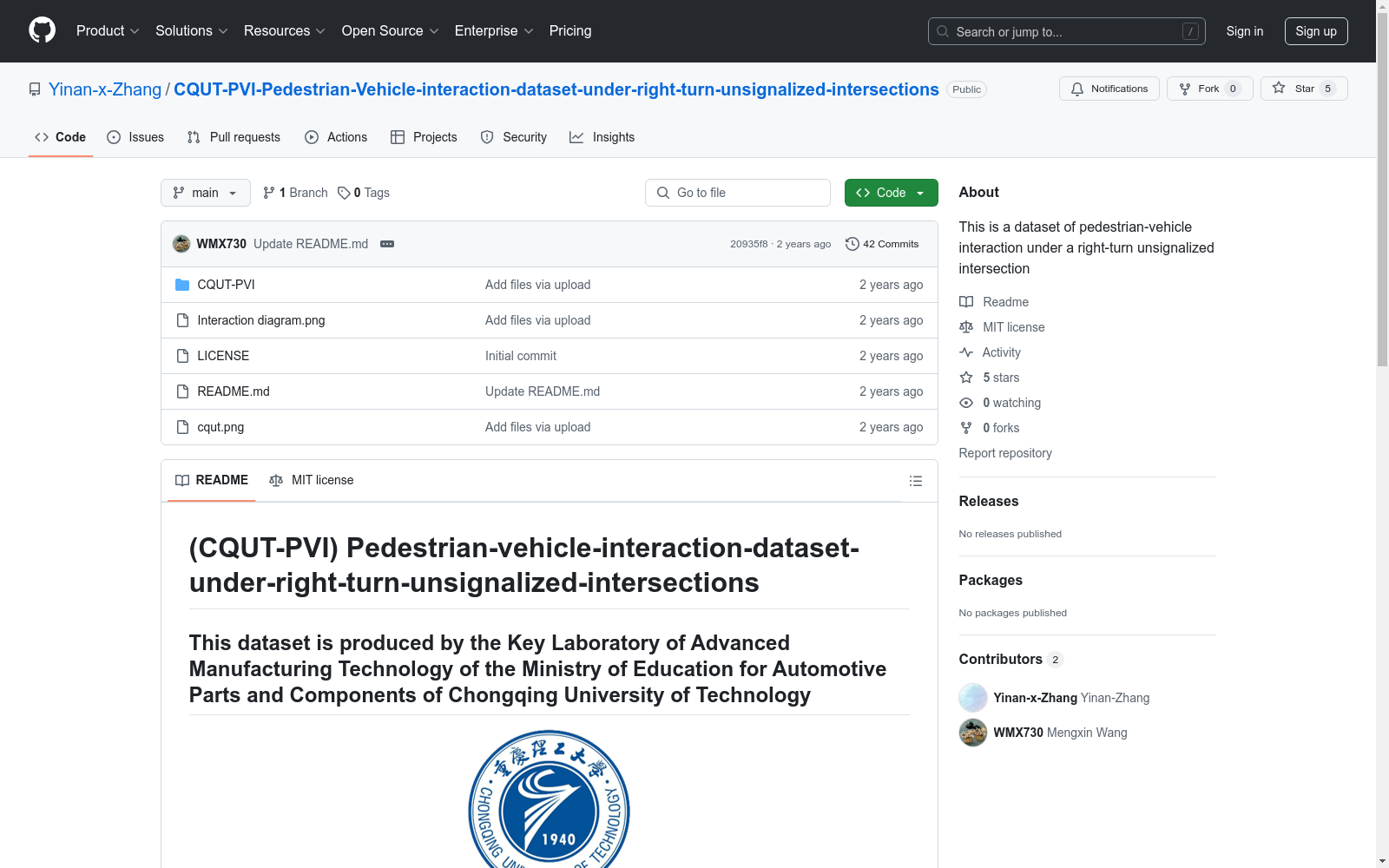Viewport: 1389px width, 868px height.
Task: Open the Contributors heading link
Action: pos(1011,659)
